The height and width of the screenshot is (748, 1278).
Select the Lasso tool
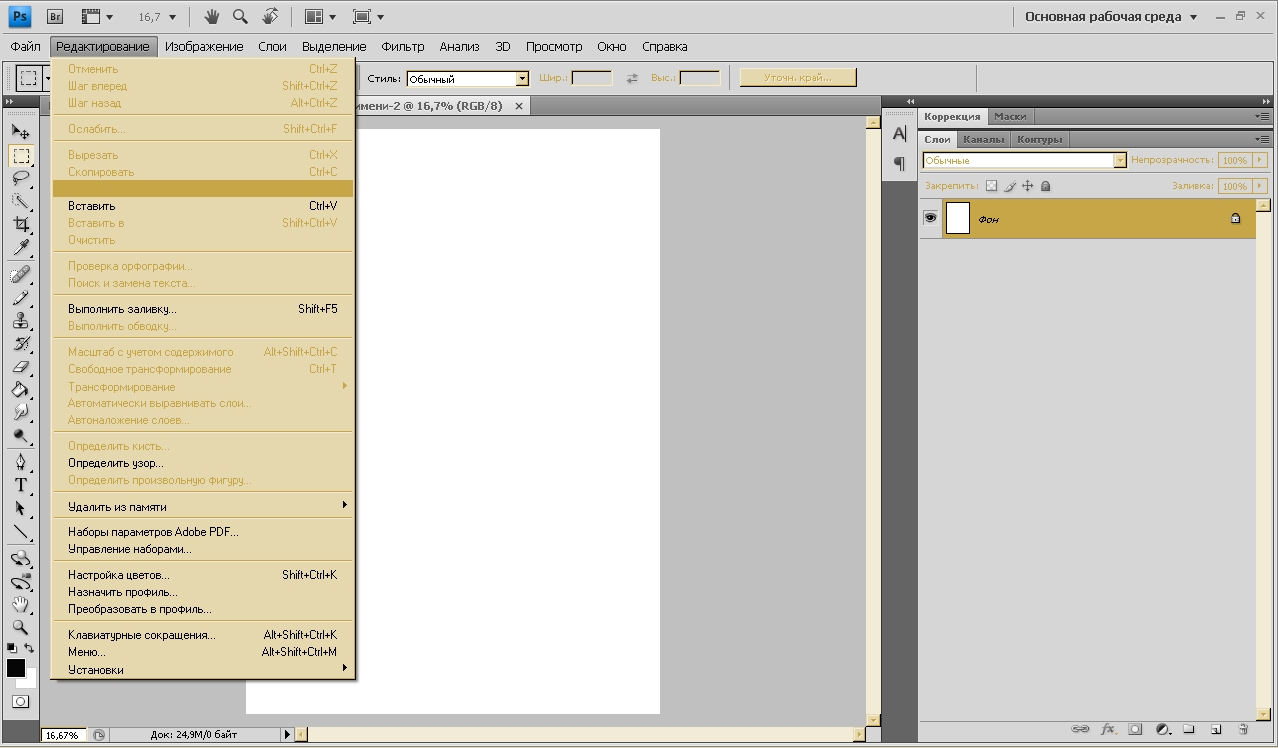tap(20, 179)
